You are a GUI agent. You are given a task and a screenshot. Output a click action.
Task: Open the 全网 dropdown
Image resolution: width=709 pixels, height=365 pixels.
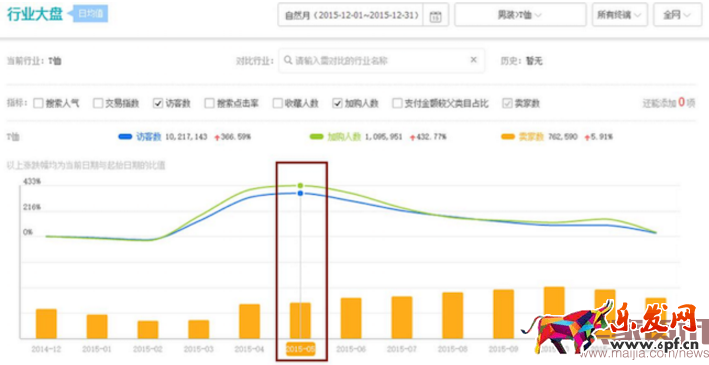pos(677,15)
